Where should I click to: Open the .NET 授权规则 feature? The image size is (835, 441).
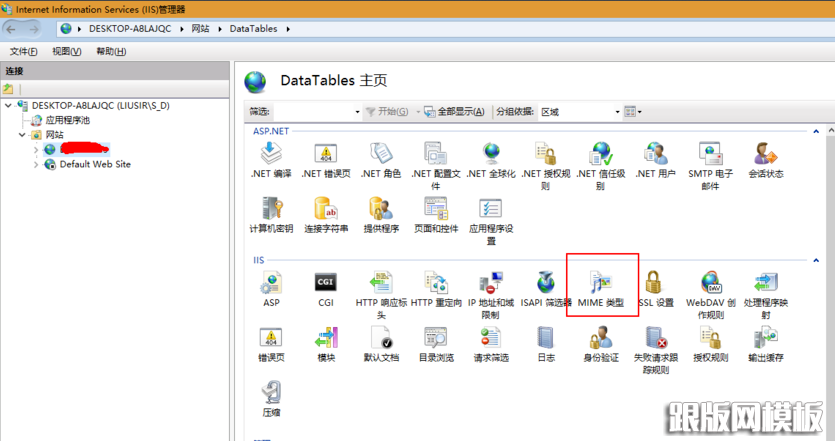(x=546, y=166)
